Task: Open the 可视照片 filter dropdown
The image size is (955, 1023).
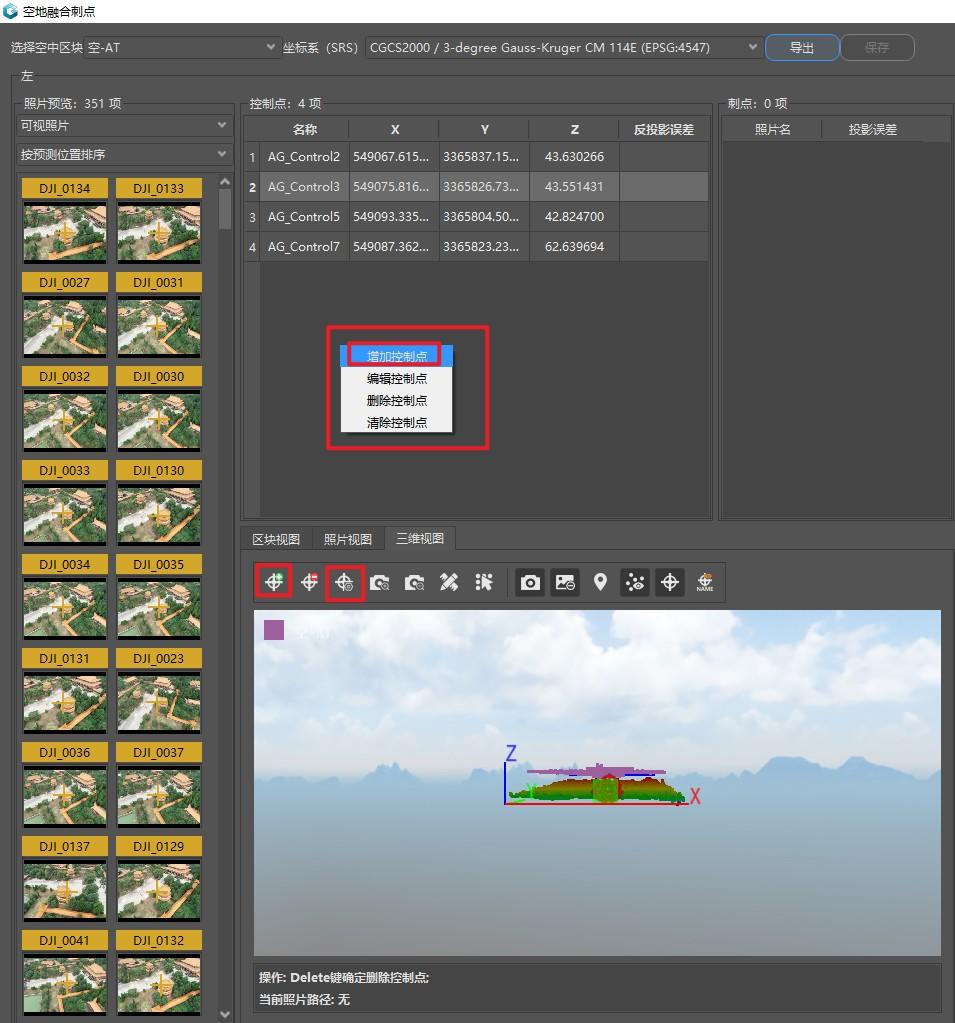Action: (x=124, y=125)
